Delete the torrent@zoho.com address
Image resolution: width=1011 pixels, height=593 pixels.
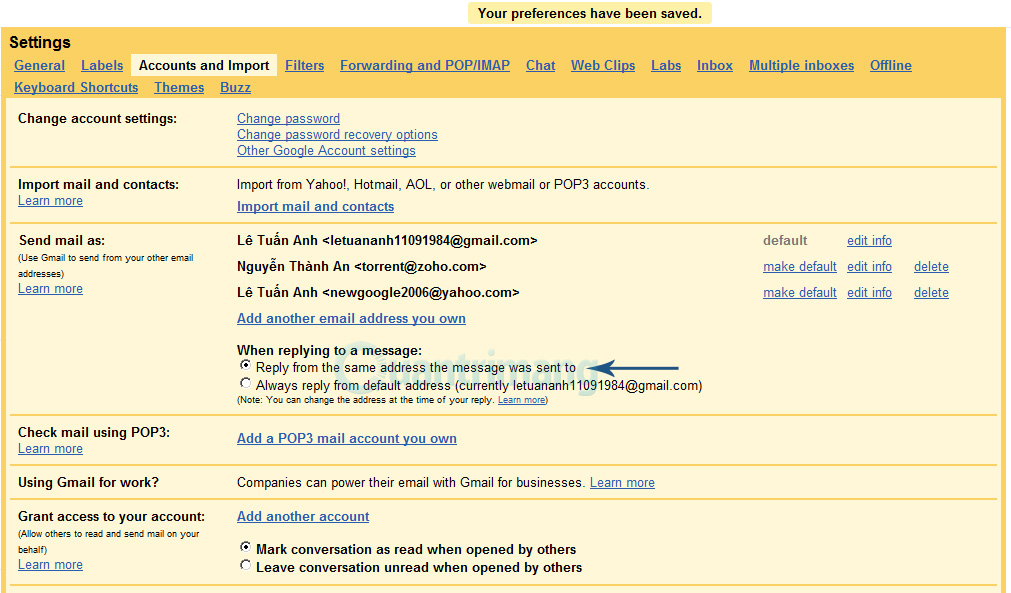pyautogui.click(x=930, y=266)
